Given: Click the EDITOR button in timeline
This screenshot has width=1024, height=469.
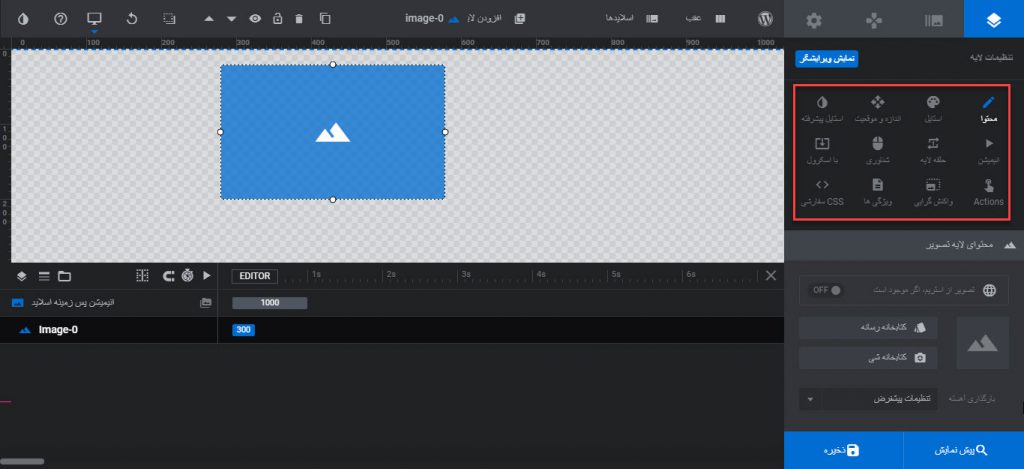Looking at the screenshot, I should point(255,276).
